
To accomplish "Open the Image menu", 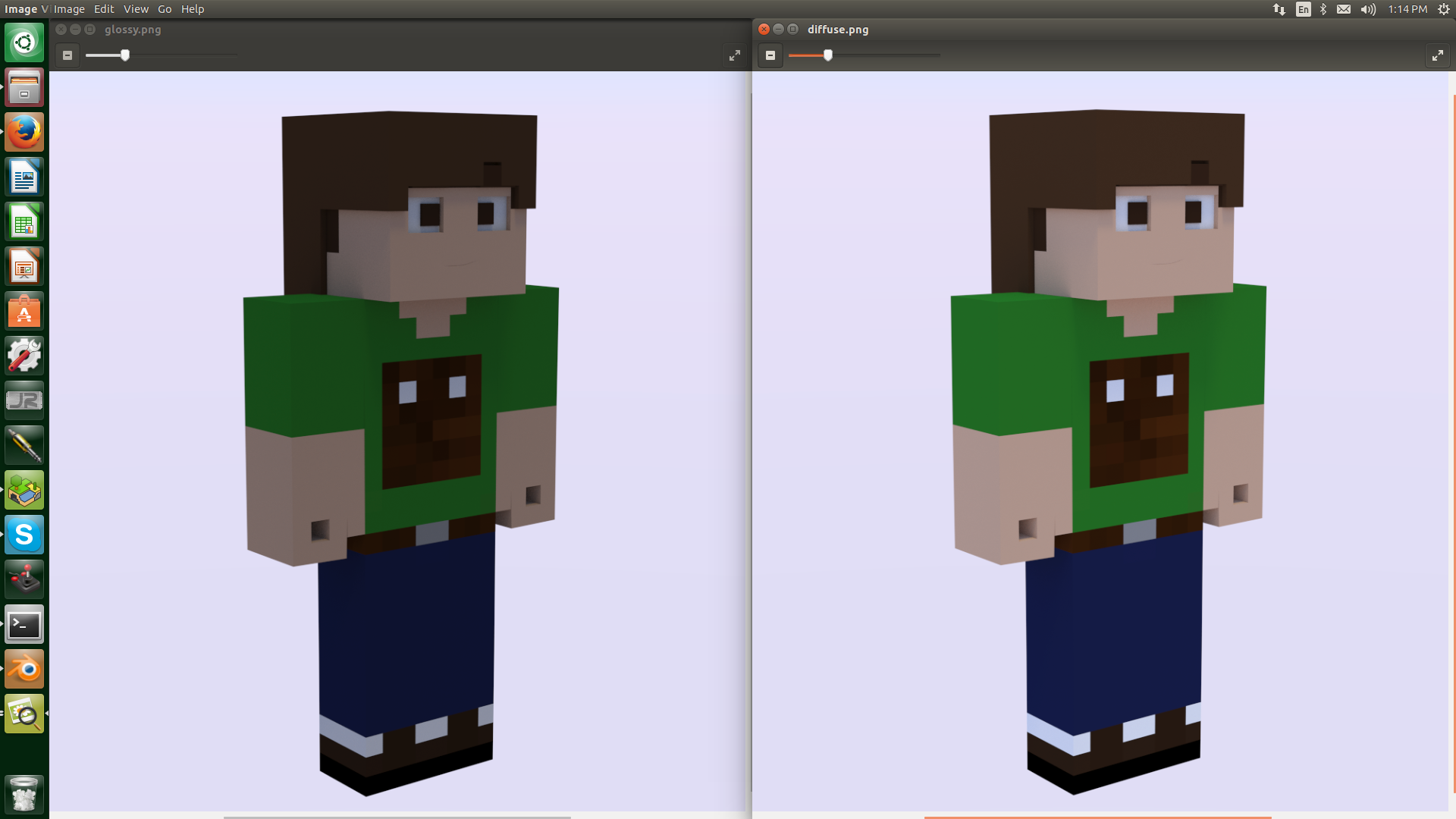I will [69, 9].
